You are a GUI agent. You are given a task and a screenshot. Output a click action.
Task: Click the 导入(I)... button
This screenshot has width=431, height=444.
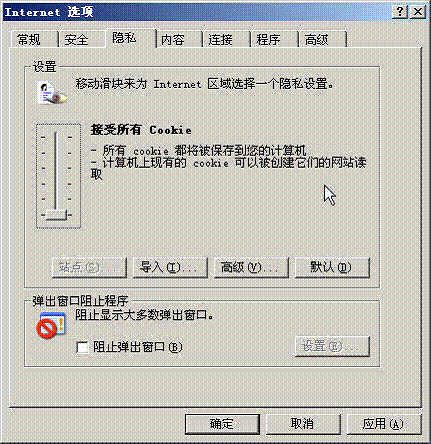pyautogui.click(x=170, y=267)
